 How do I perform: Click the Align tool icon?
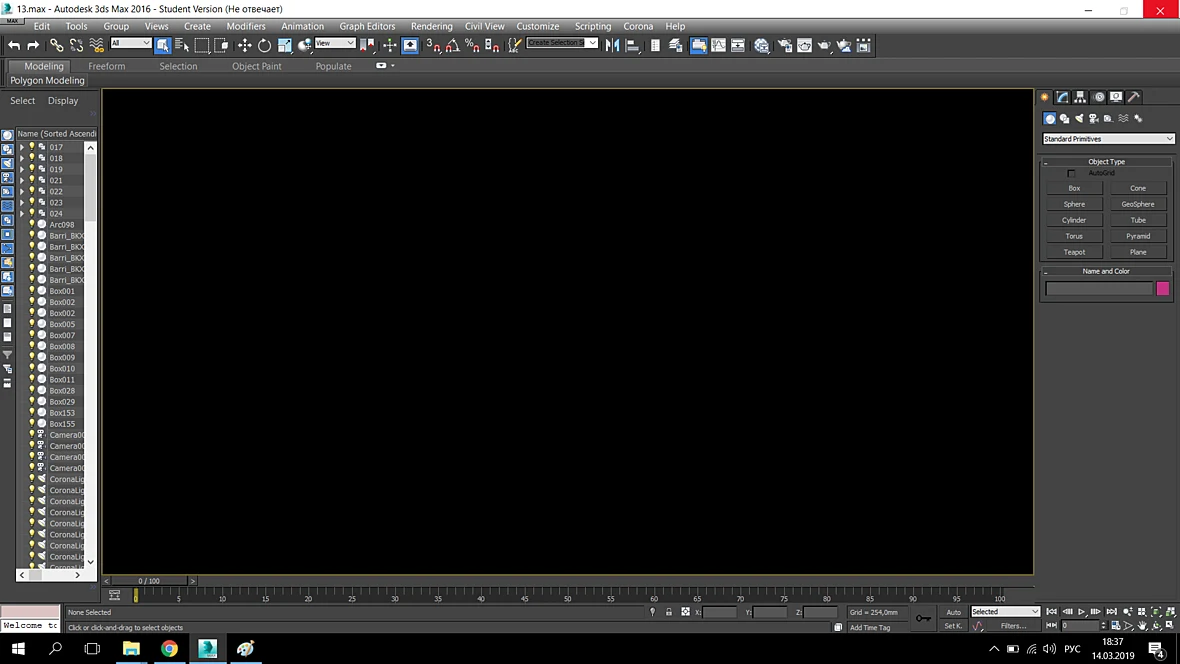pyautogui.click(x=632, y=45)
